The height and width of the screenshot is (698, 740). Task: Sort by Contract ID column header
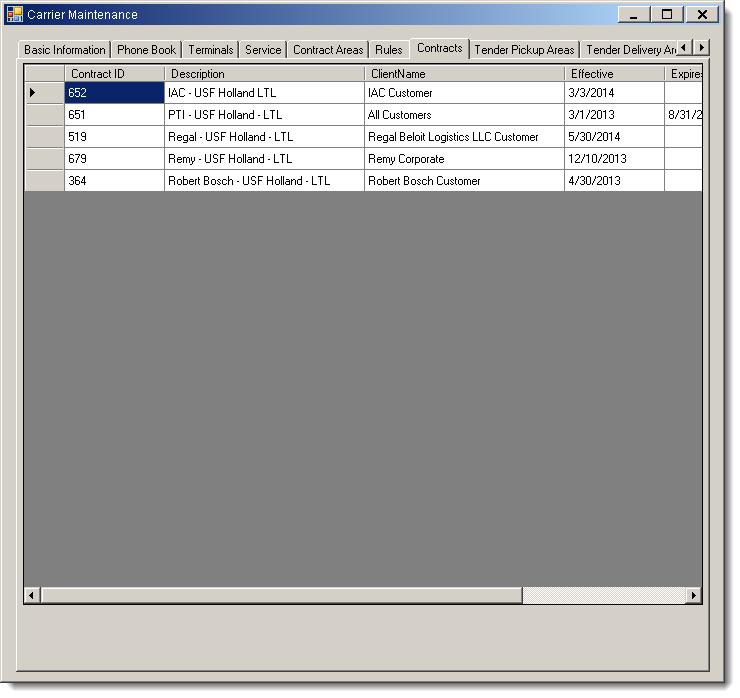pos(114,74)
